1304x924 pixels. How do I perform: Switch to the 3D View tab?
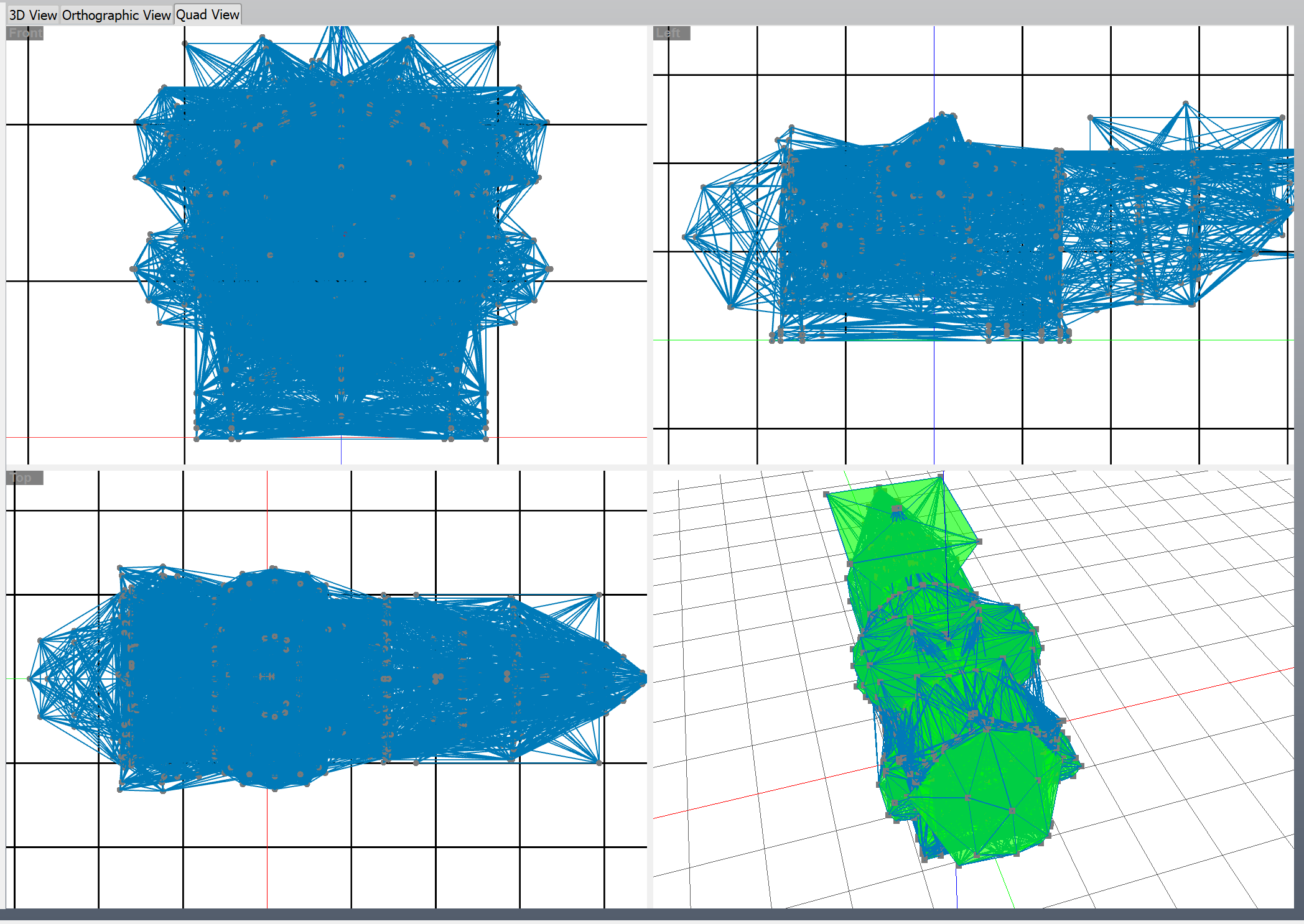(32, 15)
